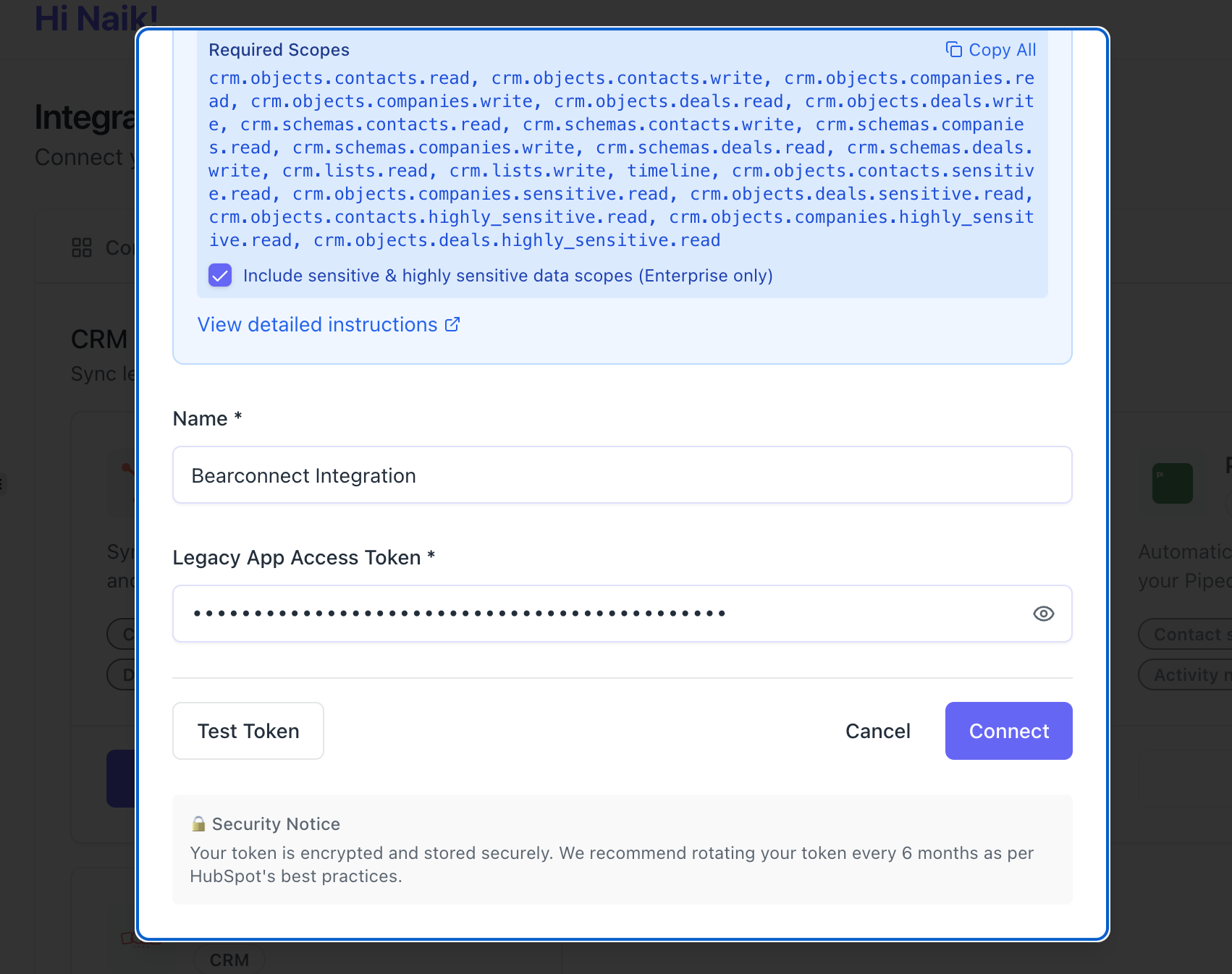Click the green app icon behind the dialog
The height and width of the screenshot is (974, 1232).
1172,483
